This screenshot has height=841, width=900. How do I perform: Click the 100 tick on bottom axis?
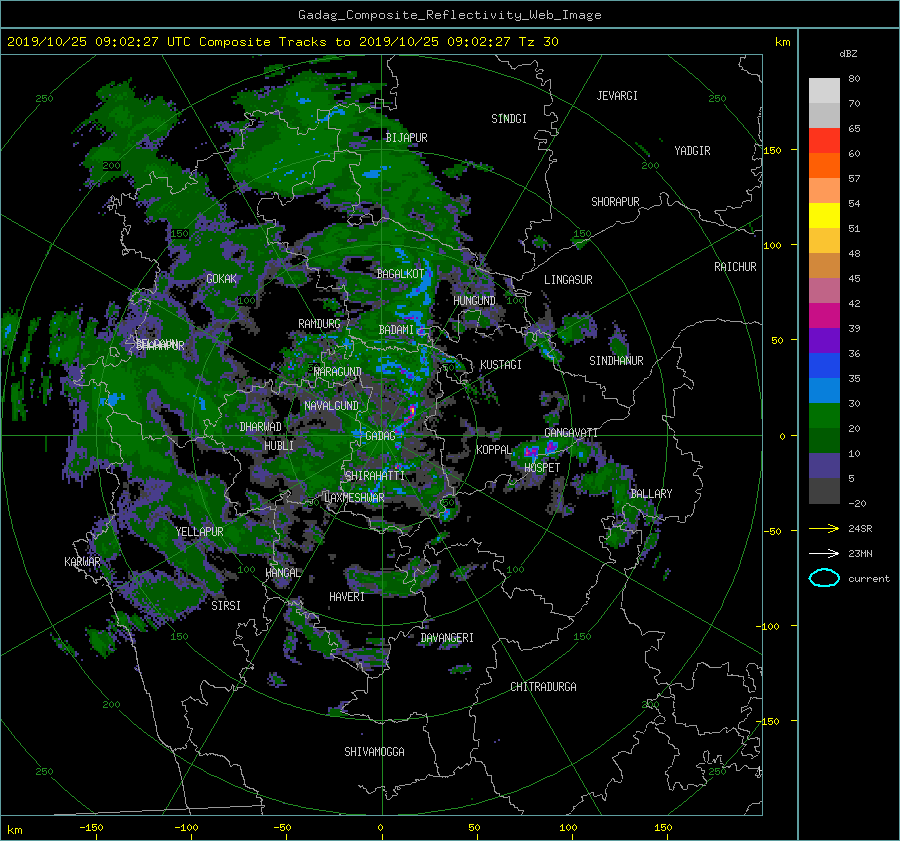tap(568, 827)
